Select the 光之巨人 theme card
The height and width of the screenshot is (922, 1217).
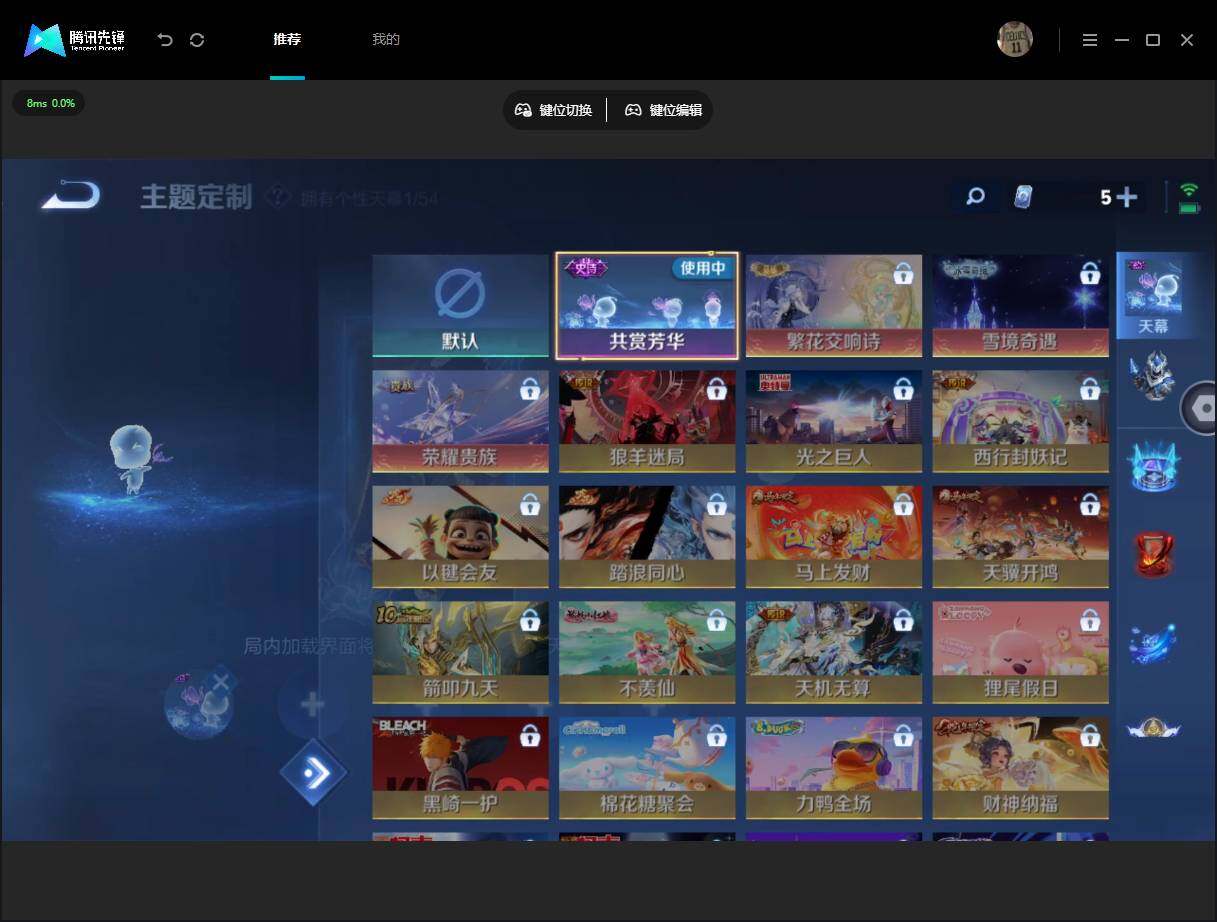[834, 421]
